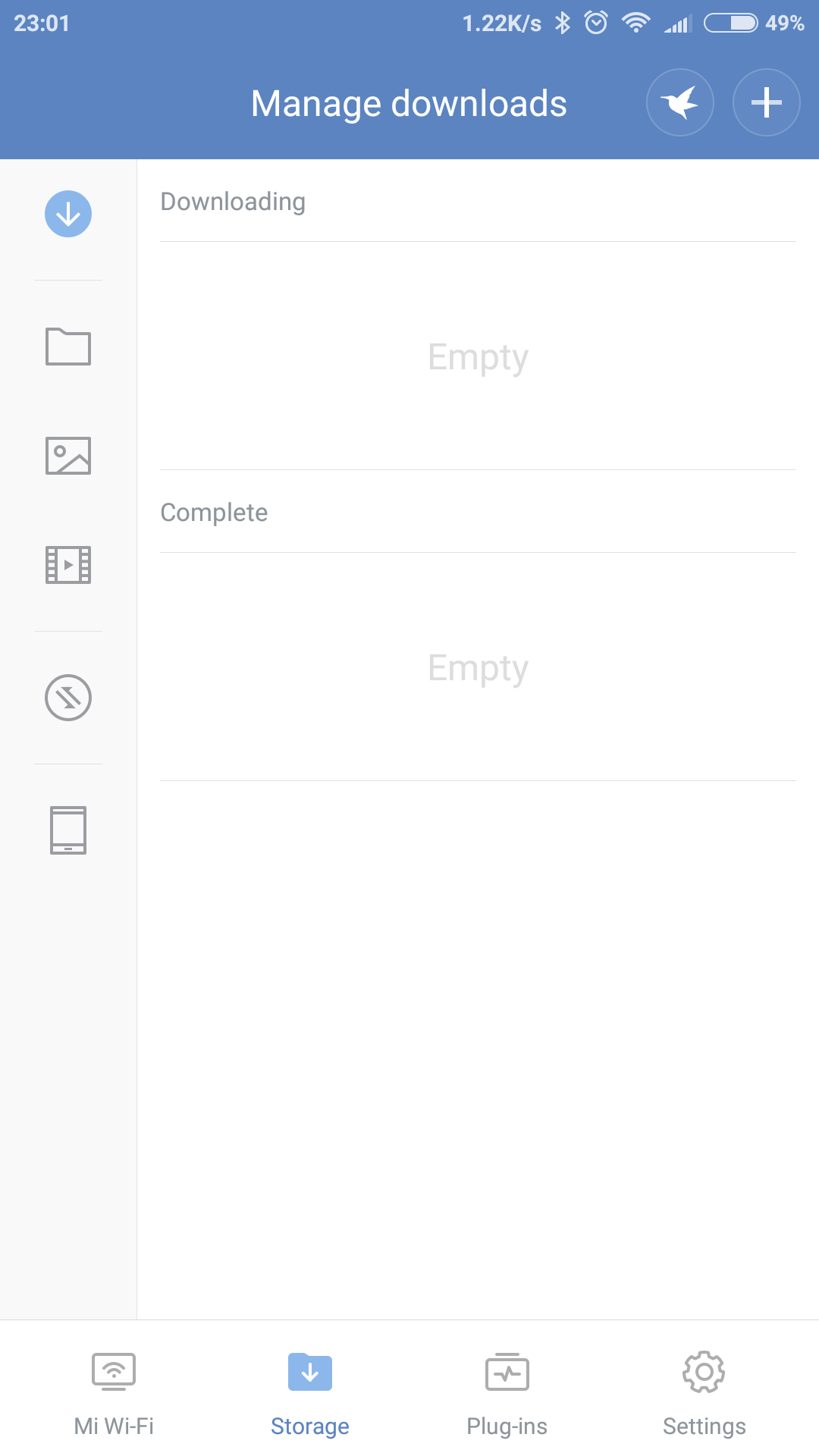The image size is (819, 1456).
Task: Tap the Empty text under Downloading
Action: [478, 357]
